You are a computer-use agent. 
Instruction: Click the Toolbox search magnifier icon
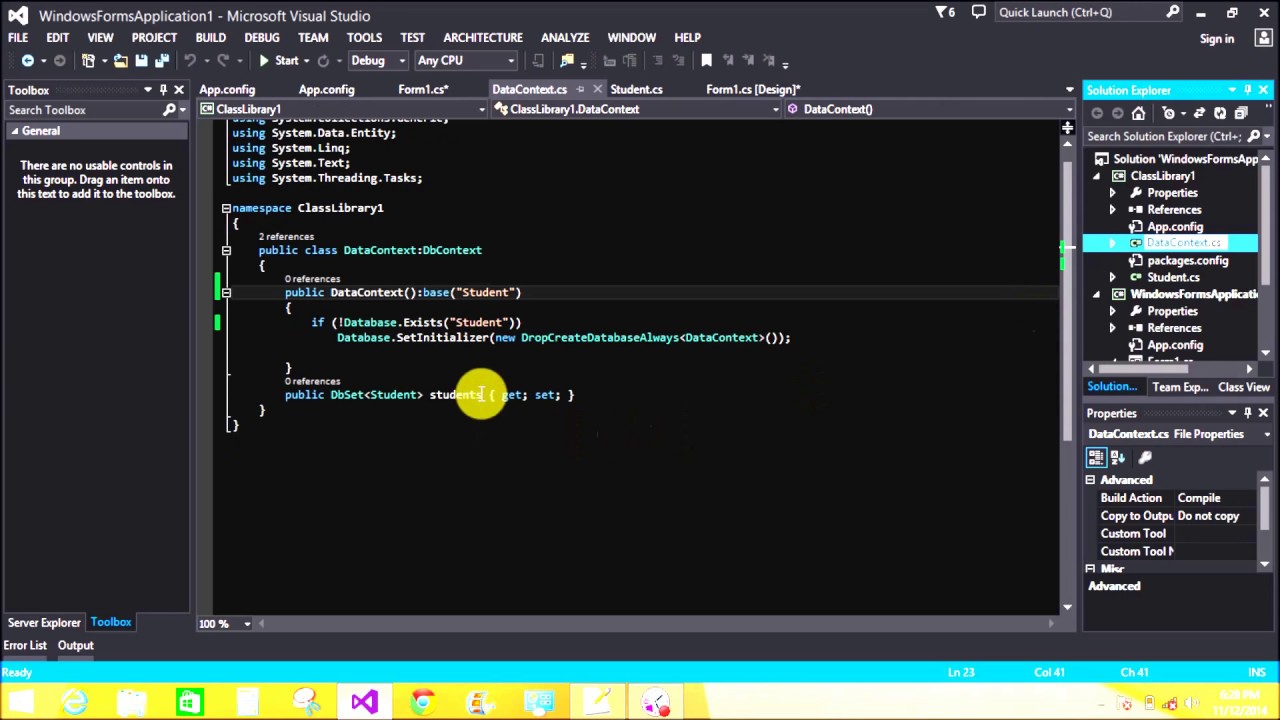pos(169,110)
